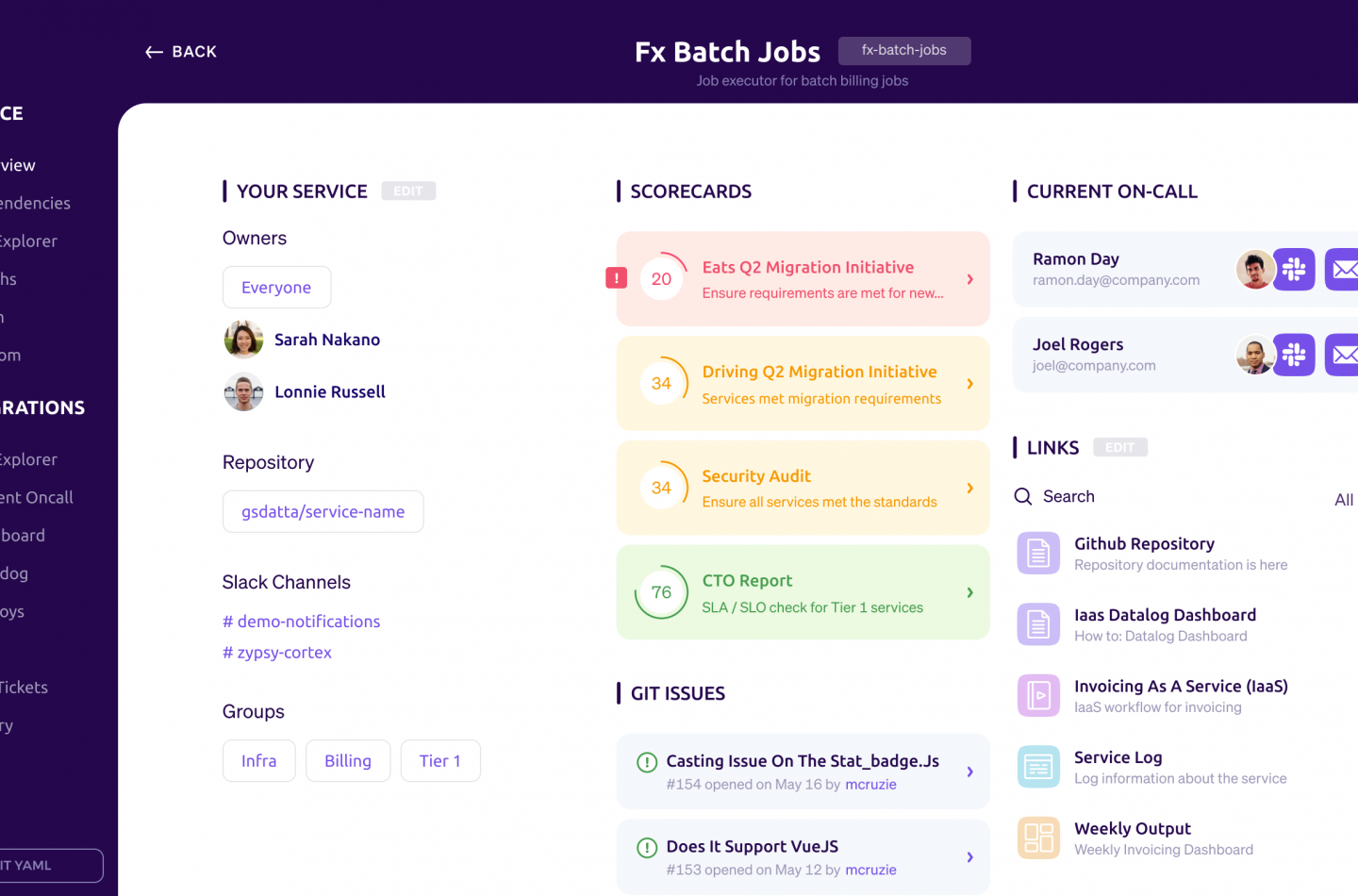Select the Tier 1 group tag

pyautogui.click(x=440, y=761)
